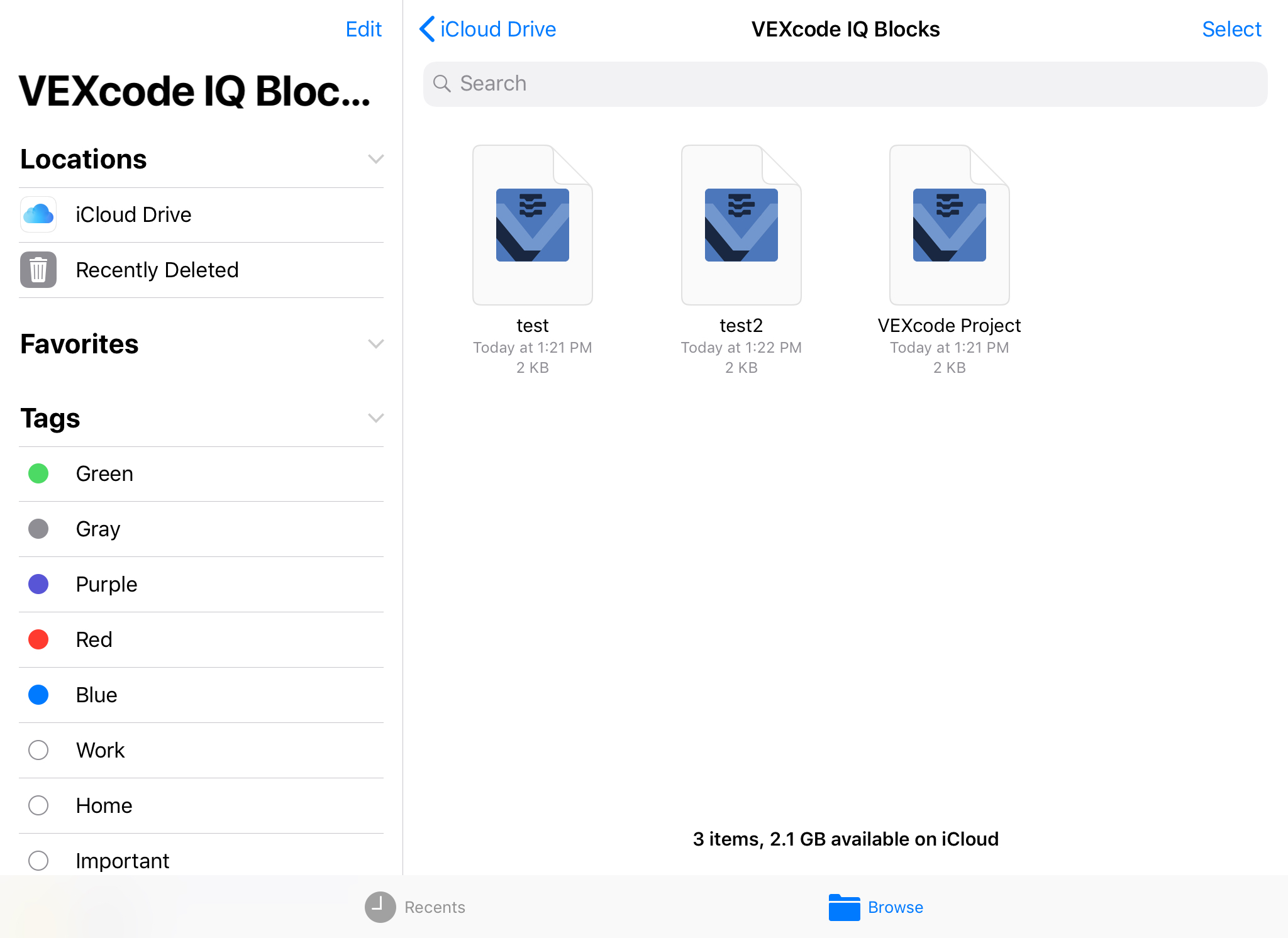Image resolution: width=1288 pixels, height=938 pixels.
Task: Filter by the Gray tag label
Action: pyautogui.click(x=98, y=529)
